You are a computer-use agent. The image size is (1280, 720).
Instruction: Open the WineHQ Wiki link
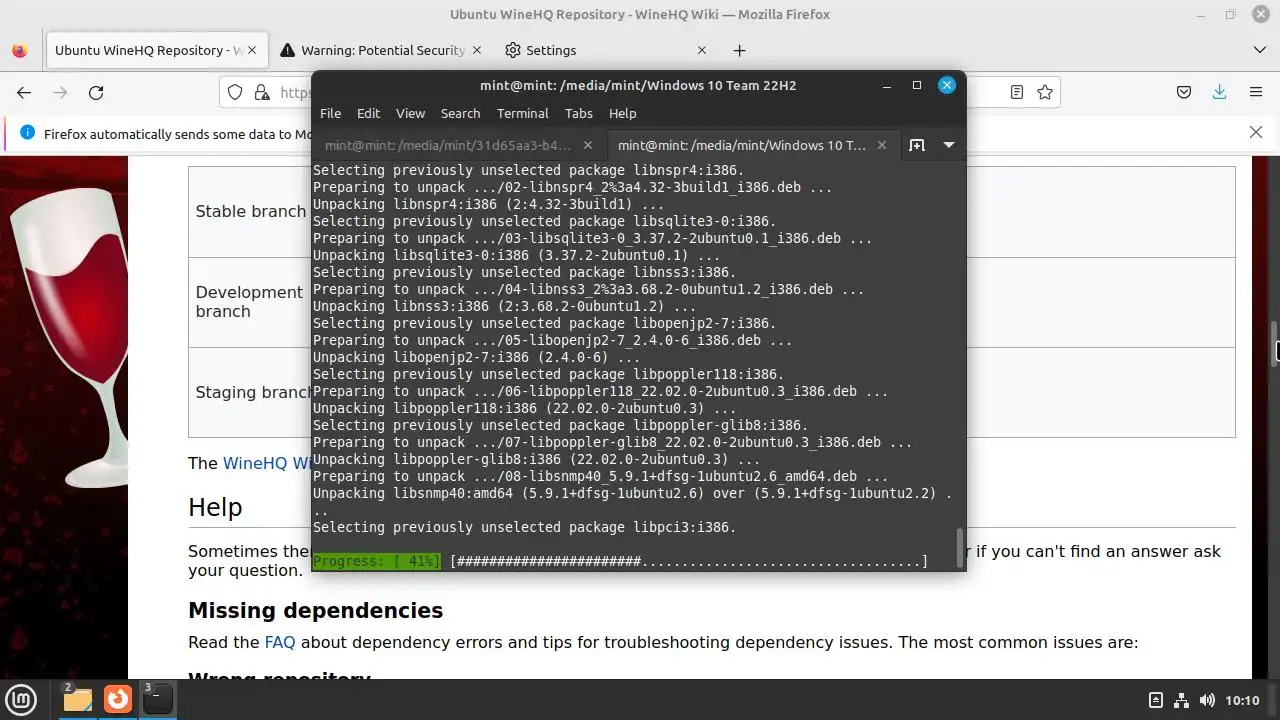(x=267, y=463)
